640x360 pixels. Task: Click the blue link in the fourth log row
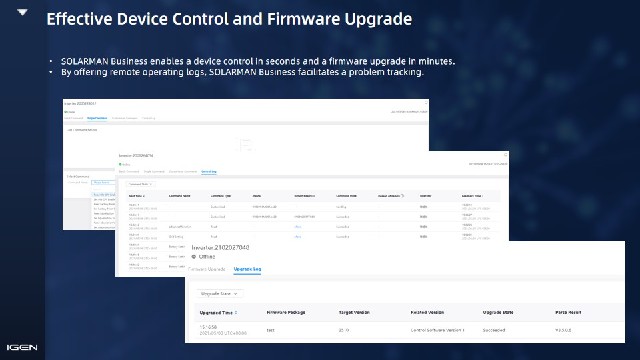298,236
